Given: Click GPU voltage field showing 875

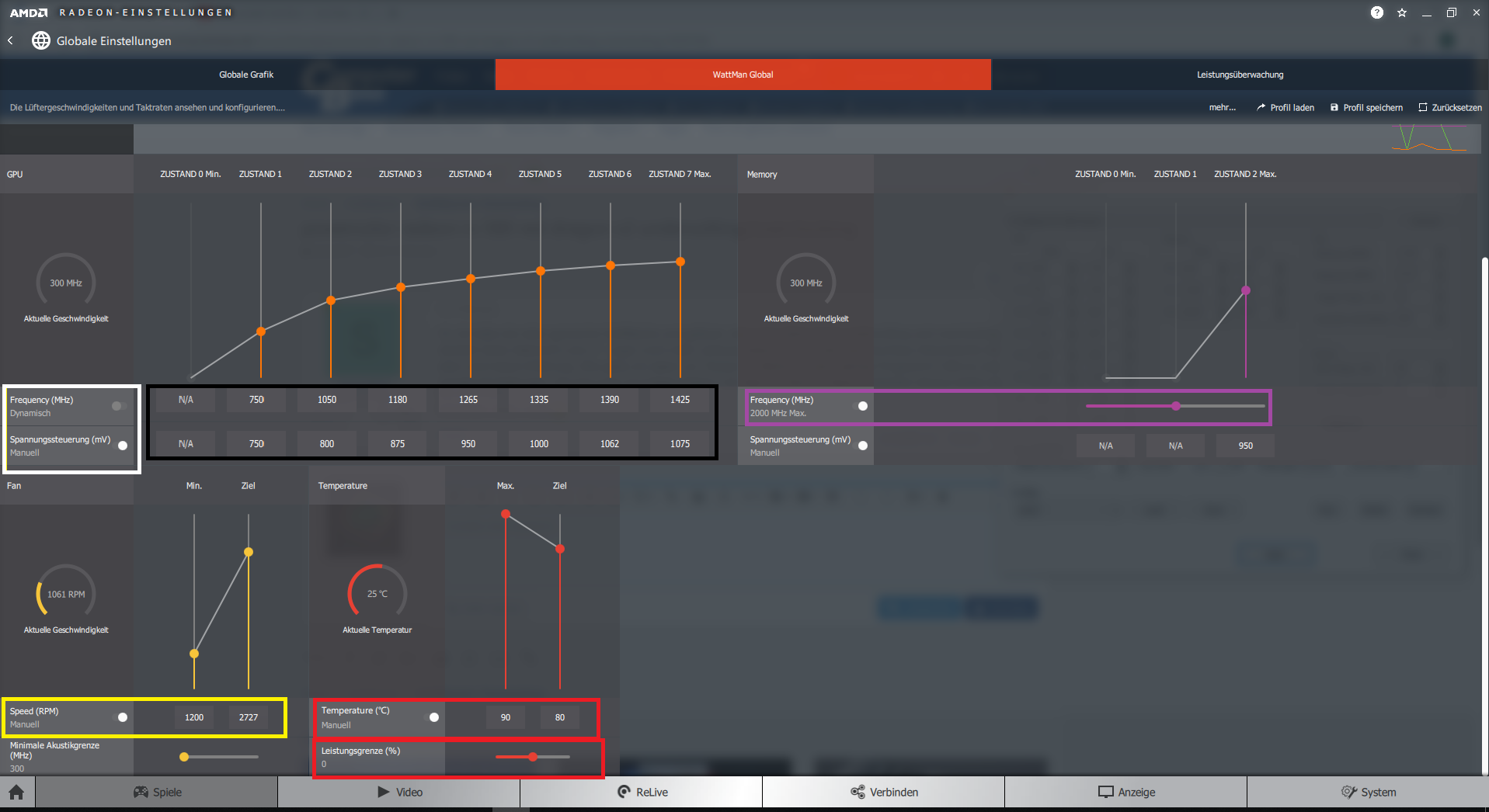Looking at the screenshot, I should pos(398,444).
